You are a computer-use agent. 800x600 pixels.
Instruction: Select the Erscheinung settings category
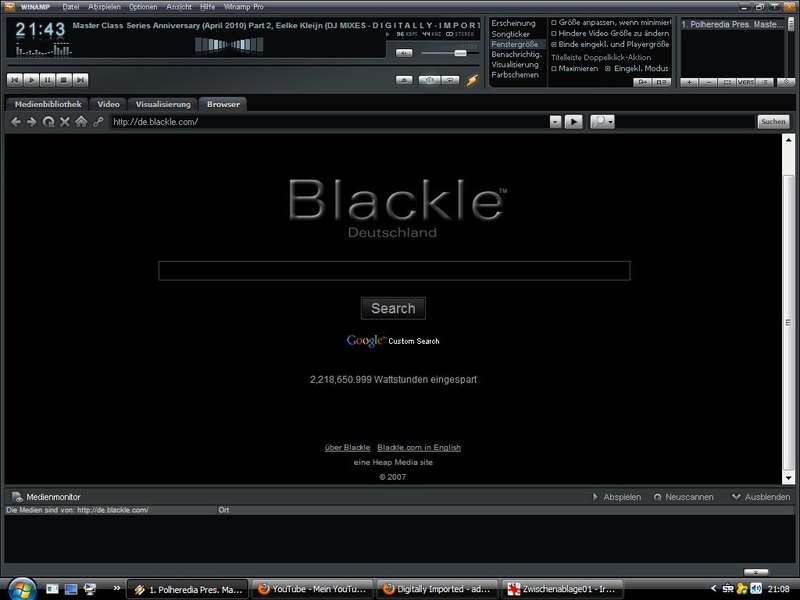pos(514,23)
